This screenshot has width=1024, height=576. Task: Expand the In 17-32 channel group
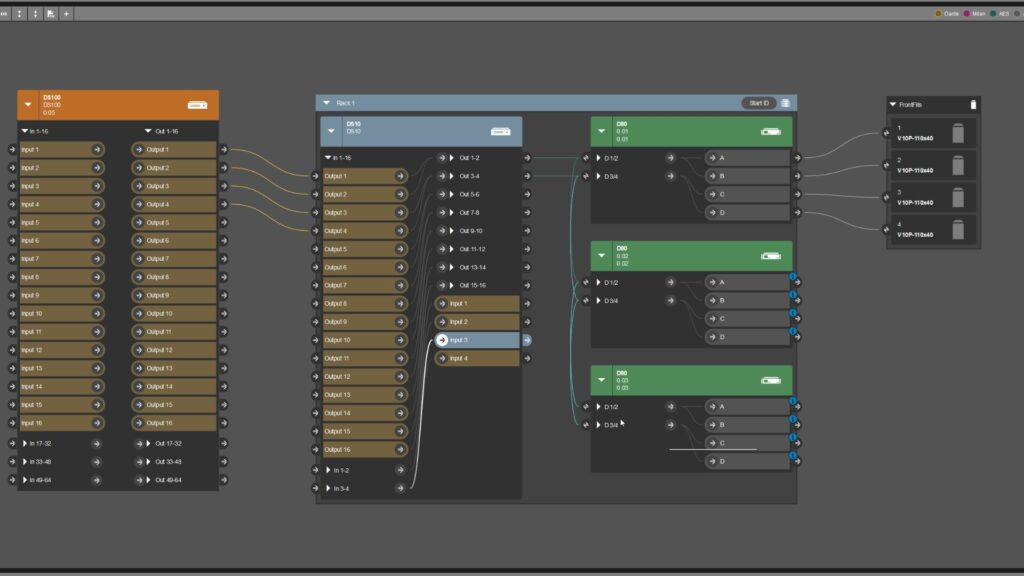point(25,442)
